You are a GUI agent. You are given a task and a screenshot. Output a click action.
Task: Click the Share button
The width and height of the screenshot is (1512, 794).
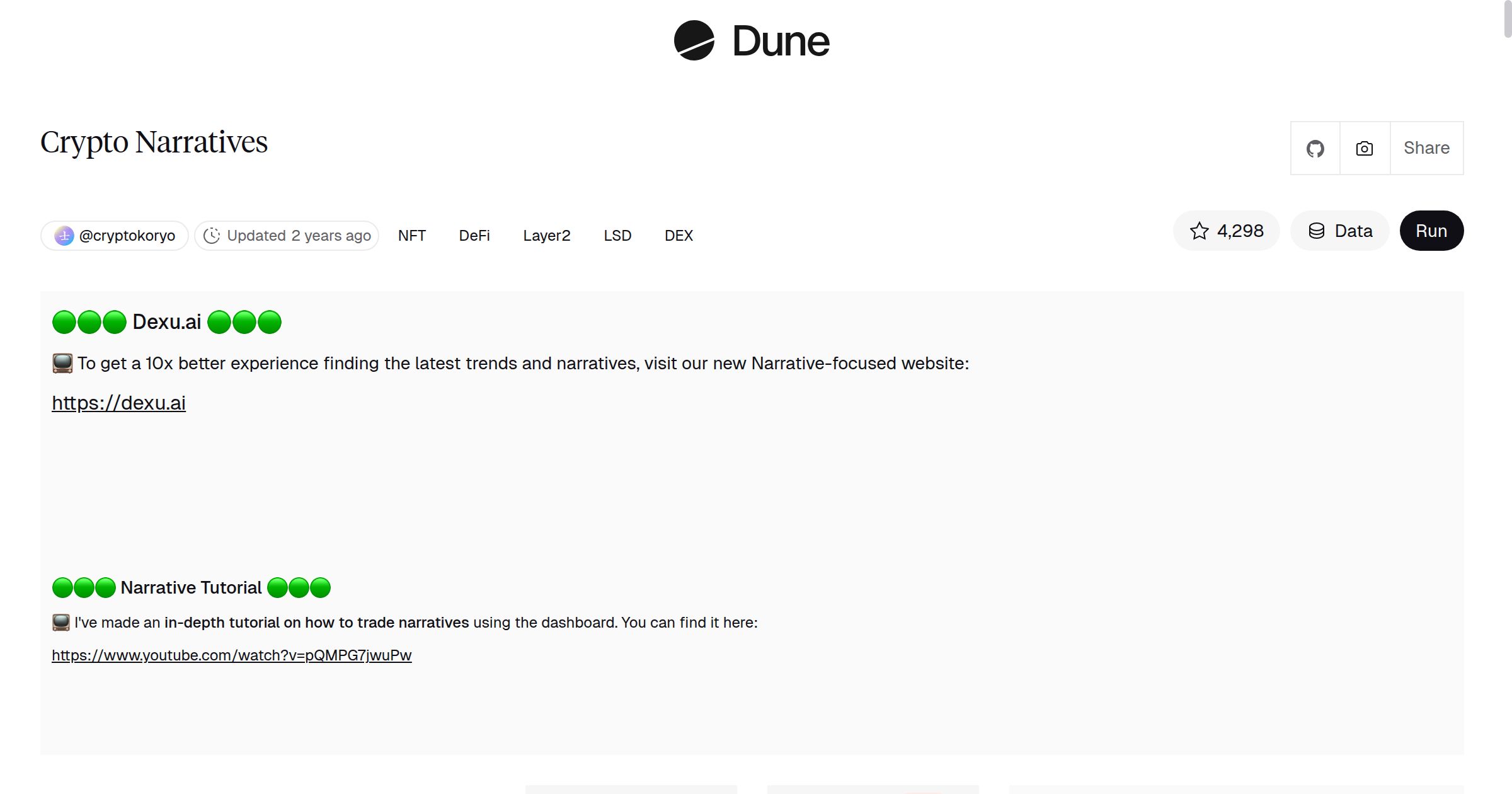pos(1426,148)
